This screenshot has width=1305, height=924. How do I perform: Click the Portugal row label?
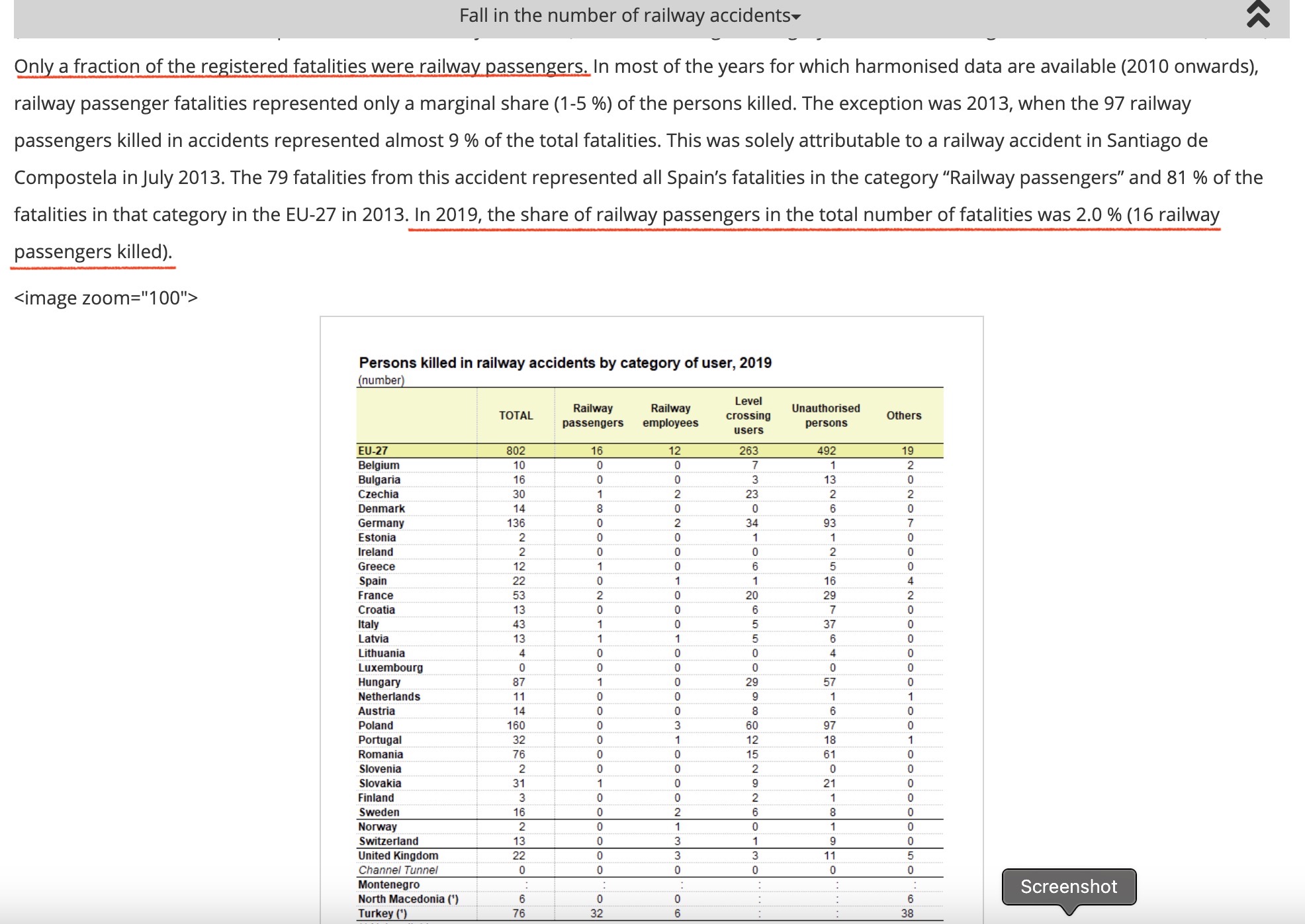(380, 740)
